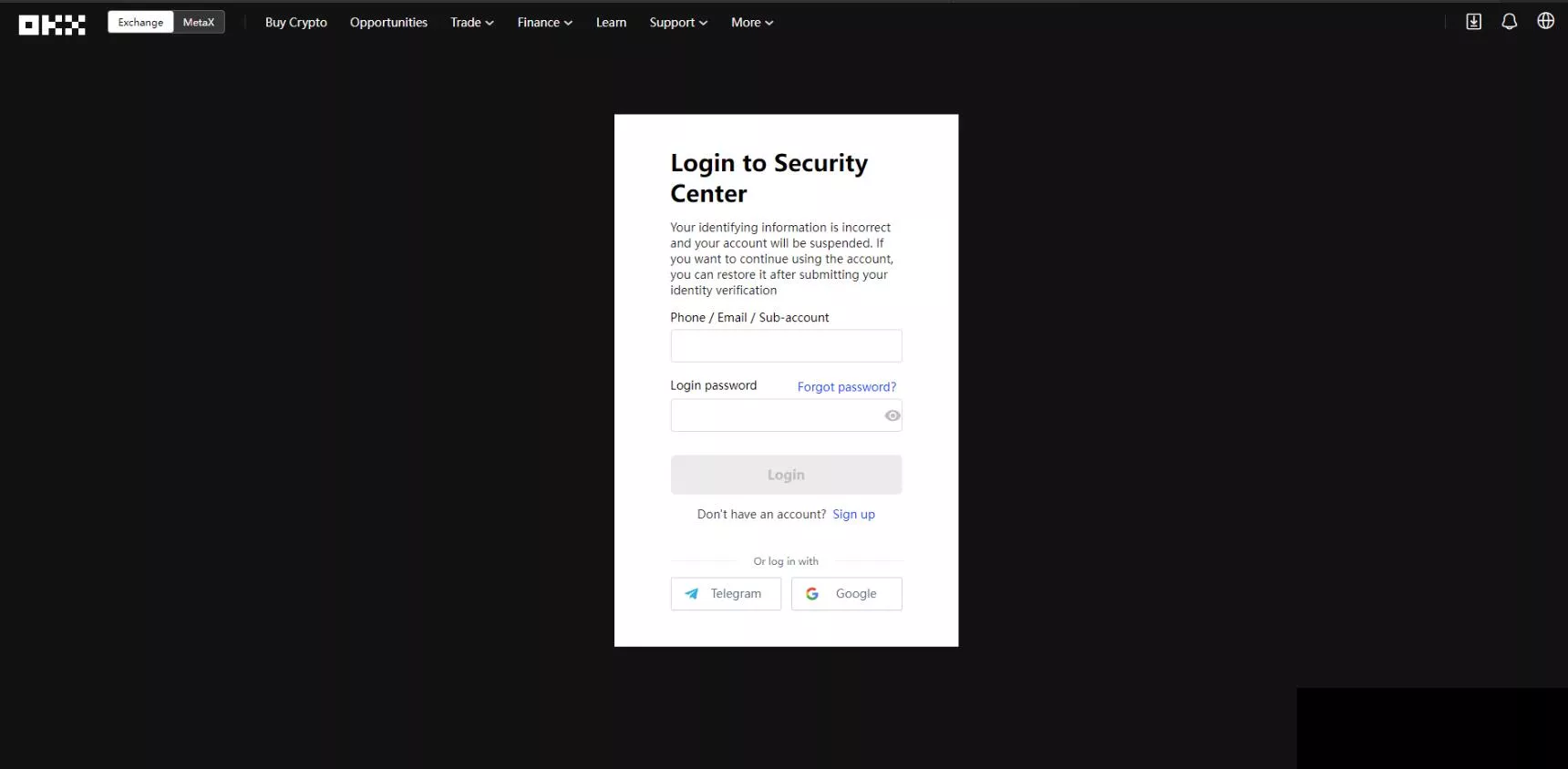Click the Telegram paper plane icon
This screenshot has width=1568, height=769.
(692, 594)
